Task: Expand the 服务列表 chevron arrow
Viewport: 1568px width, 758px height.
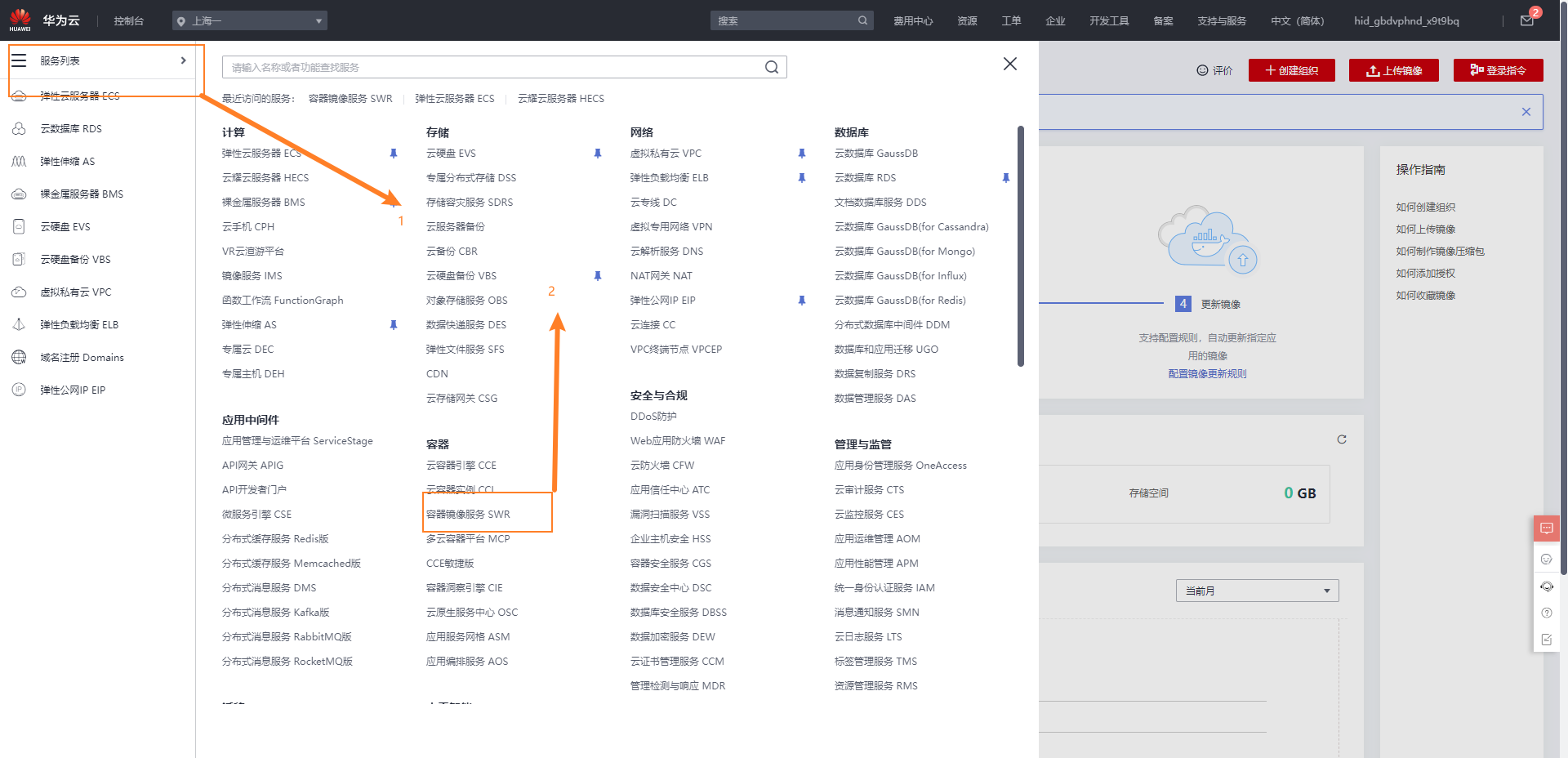Action: (183, 60)
